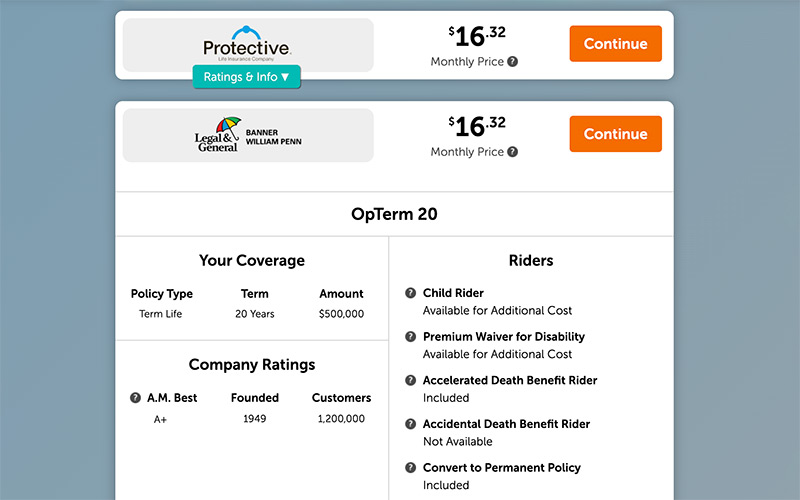Select the Founded column header
Viewport: 800px width, 500px height.
pyautogui.click(x=255, y=398)
